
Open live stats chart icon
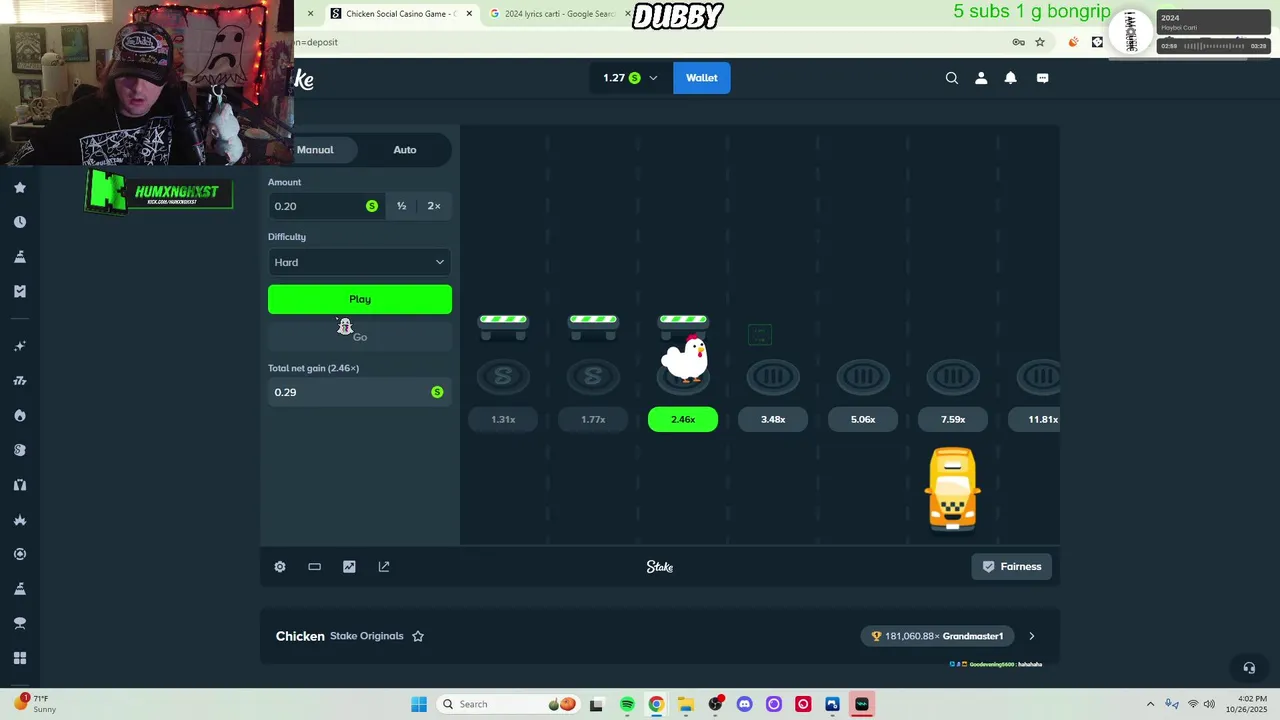[349, 567]
